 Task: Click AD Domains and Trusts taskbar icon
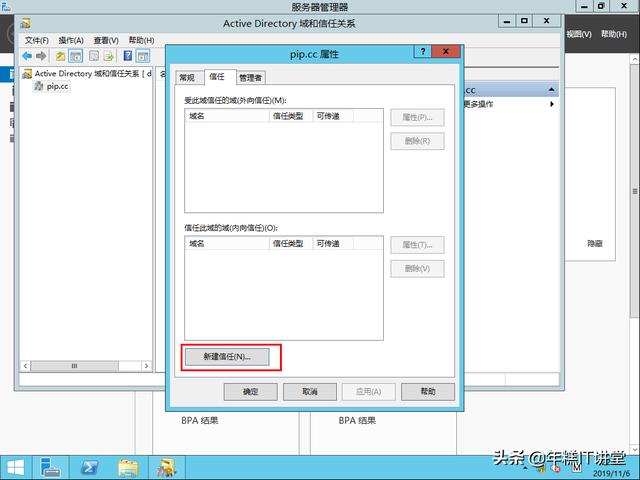[167, 468]
